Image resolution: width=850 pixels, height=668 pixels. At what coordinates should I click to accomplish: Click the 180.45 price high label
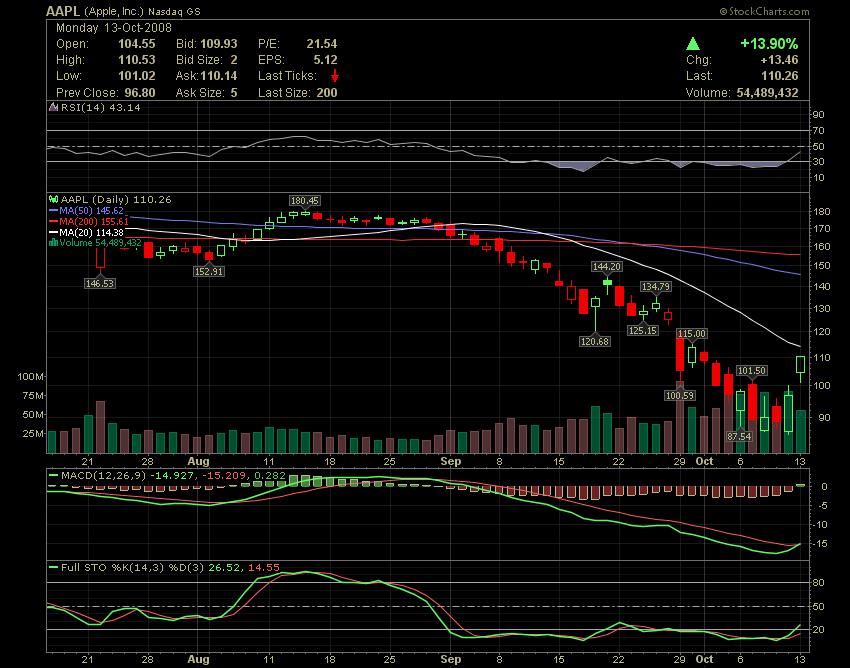coord(305,201)
